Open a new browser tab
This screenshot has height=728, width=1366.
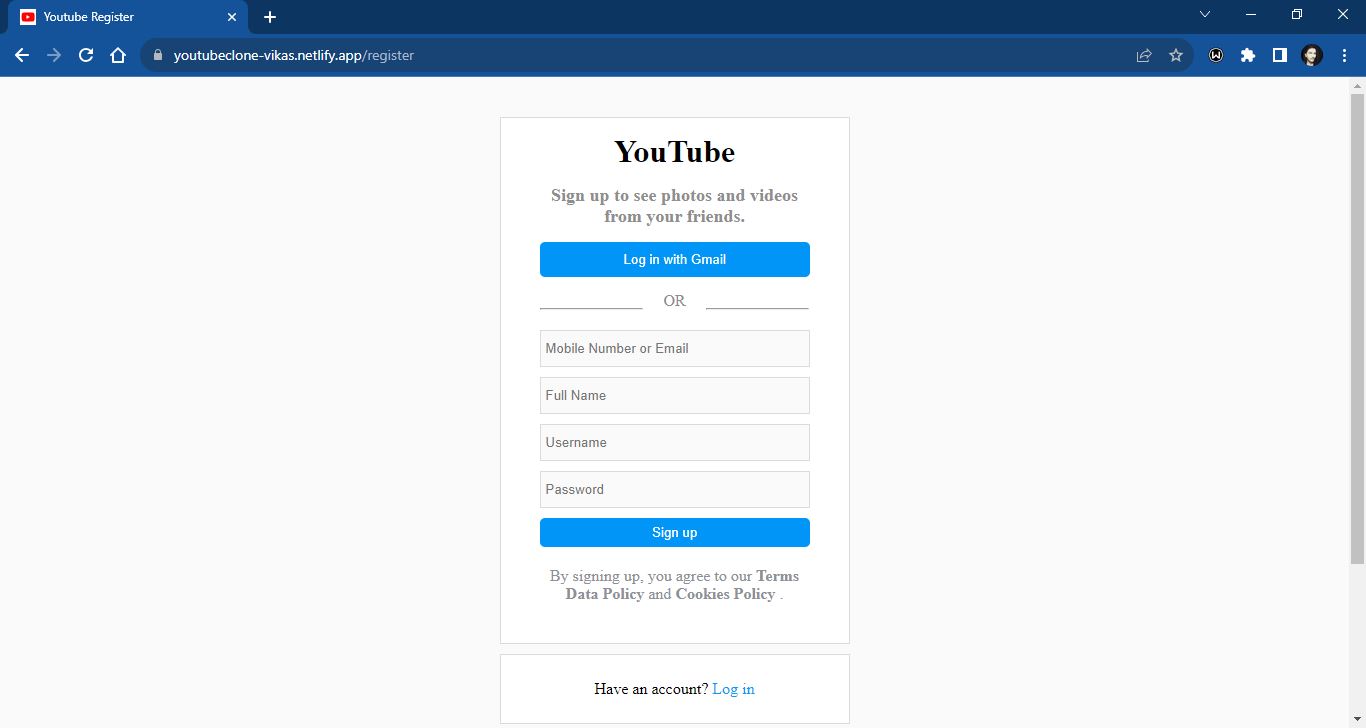(x=269, y=16)
